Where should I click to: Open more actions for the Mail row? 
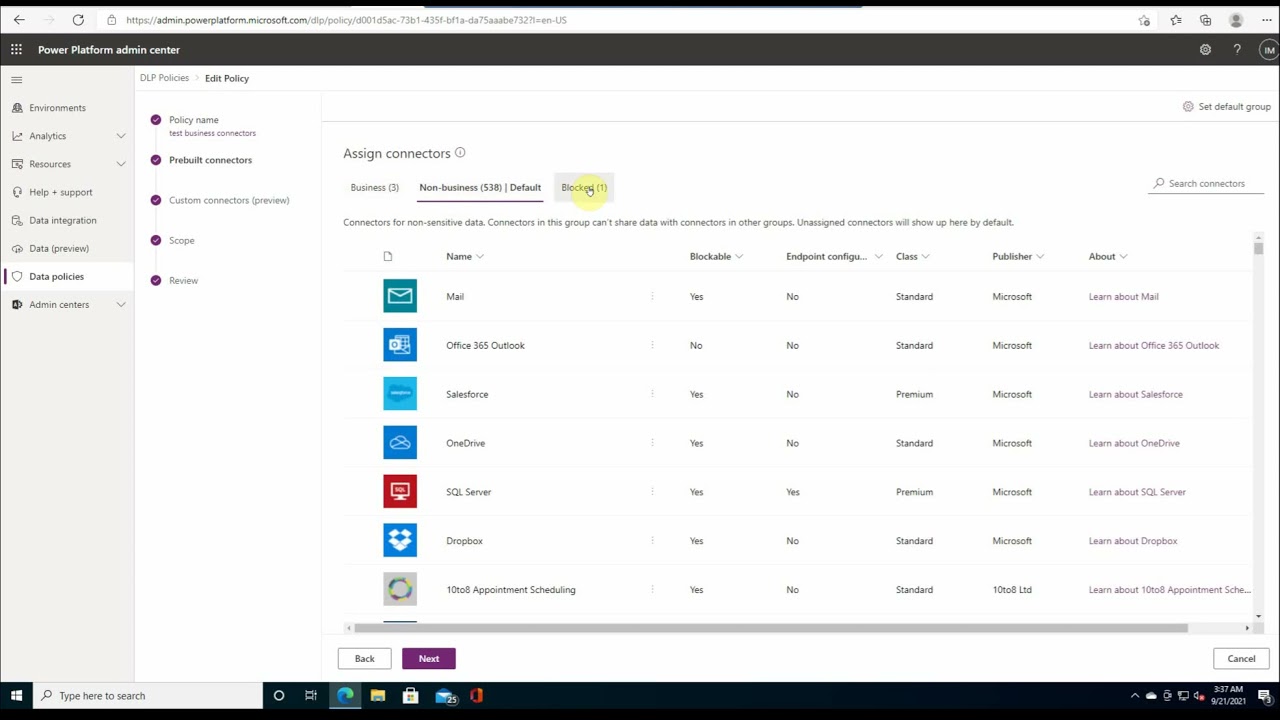[652, 296]
